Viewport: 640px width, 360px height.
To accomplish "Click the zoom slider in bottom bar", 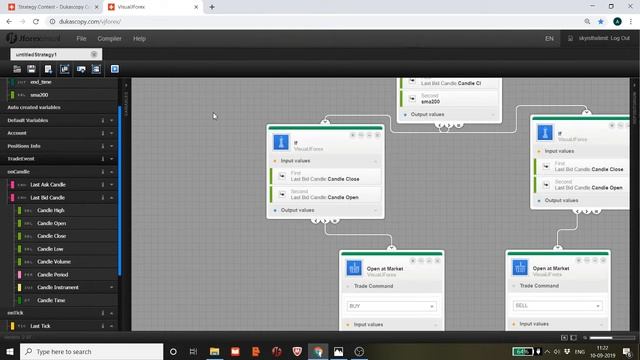I will [x=611, y=338].
